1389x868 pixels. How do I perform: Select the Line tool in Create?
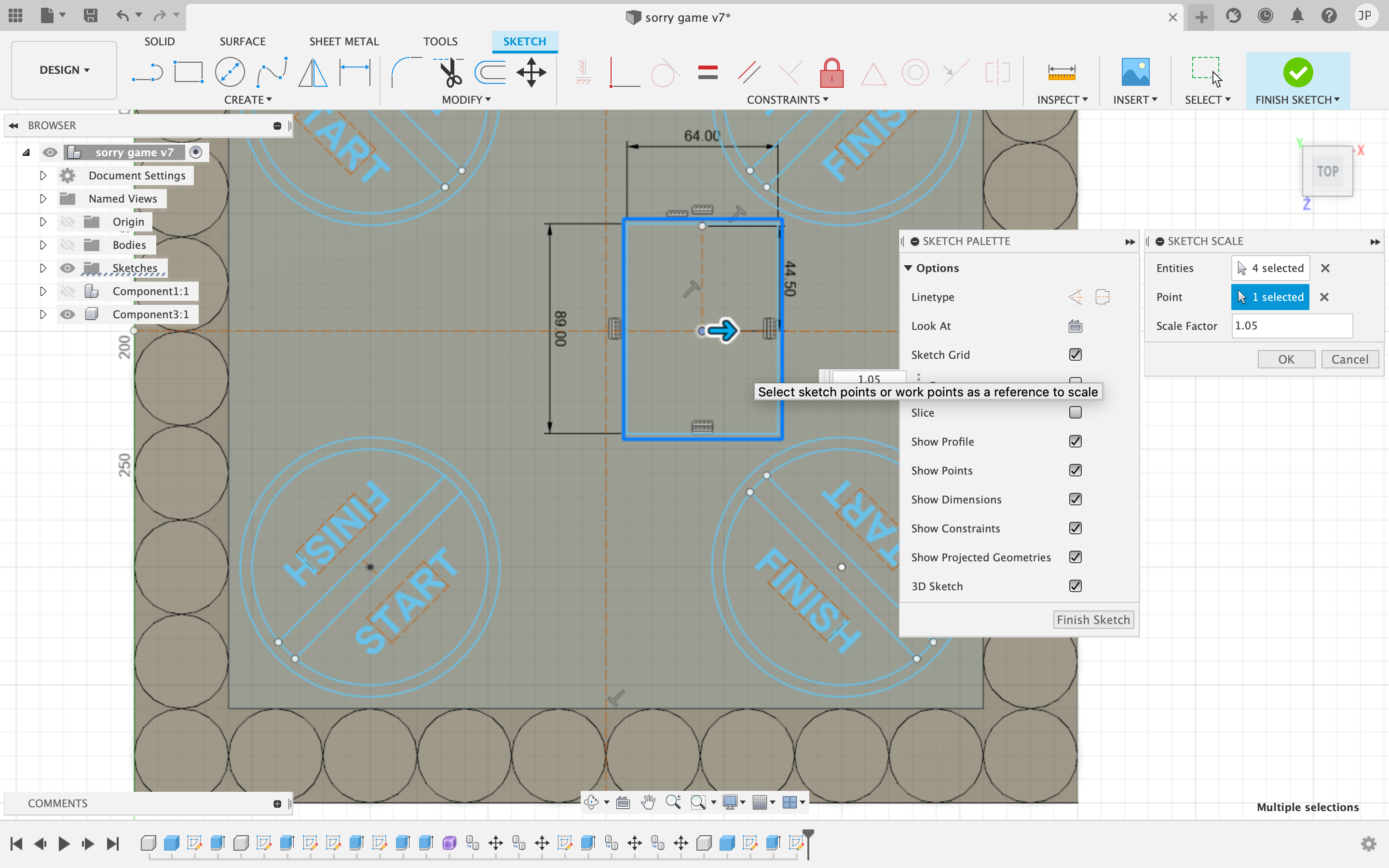click(148, 73)
